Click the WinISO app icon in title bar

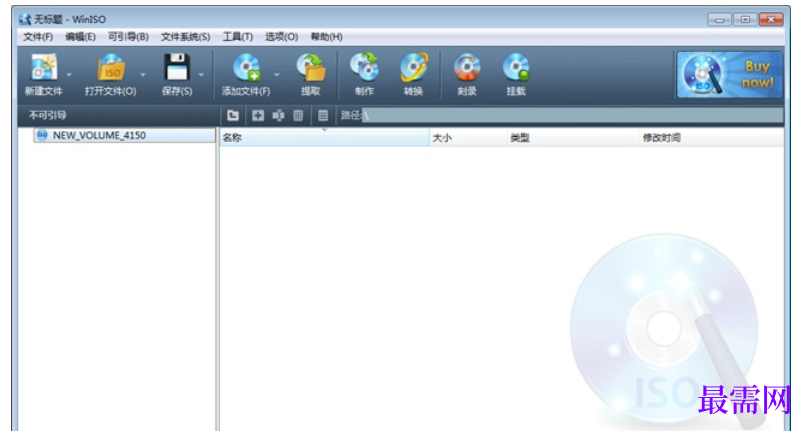(25, 20)
